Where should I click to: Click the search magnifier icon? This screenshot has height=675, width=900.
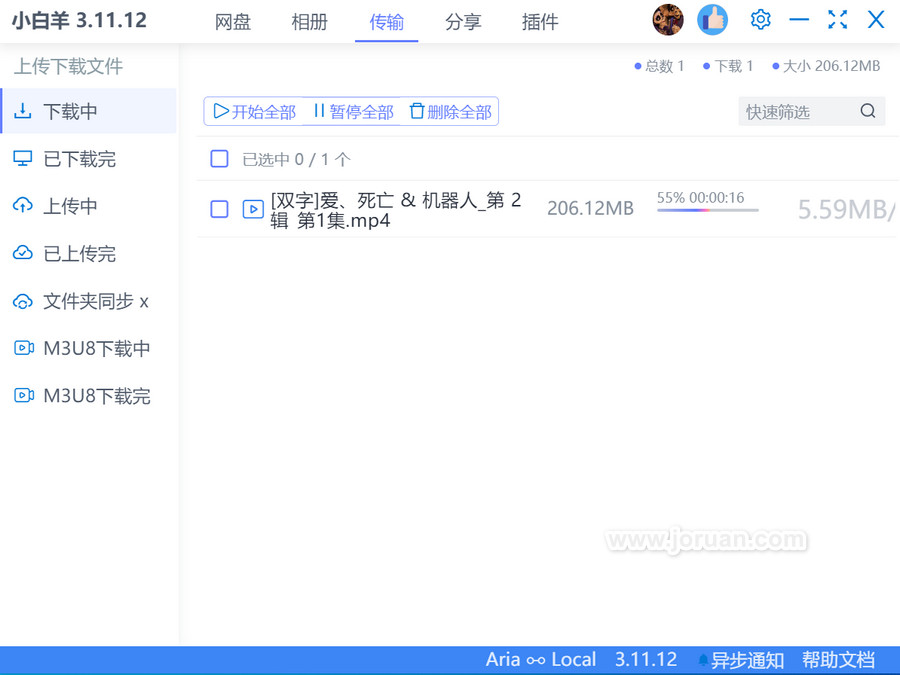[867, 111]
